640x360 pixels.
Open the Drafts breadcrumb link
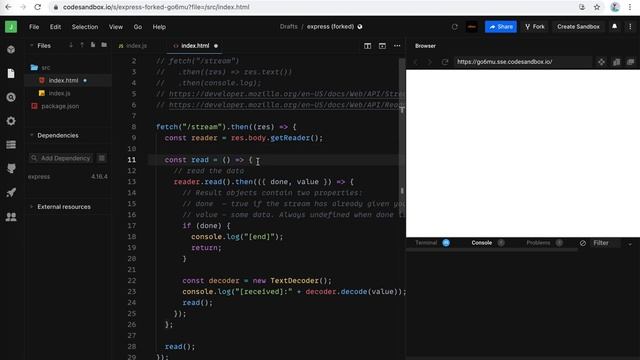pyautogui.click(x=289, y=27)
